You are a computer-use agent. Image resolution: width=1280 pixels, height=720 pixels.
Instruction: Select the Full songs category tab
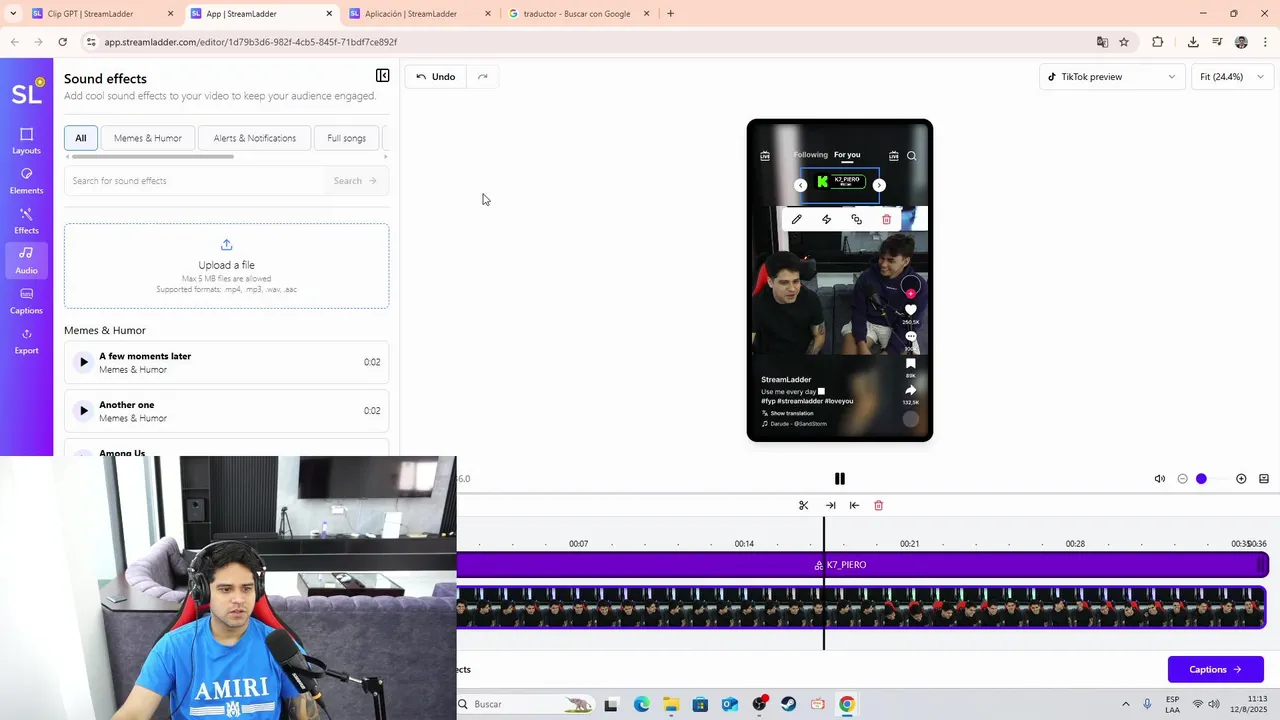(346, 138)
